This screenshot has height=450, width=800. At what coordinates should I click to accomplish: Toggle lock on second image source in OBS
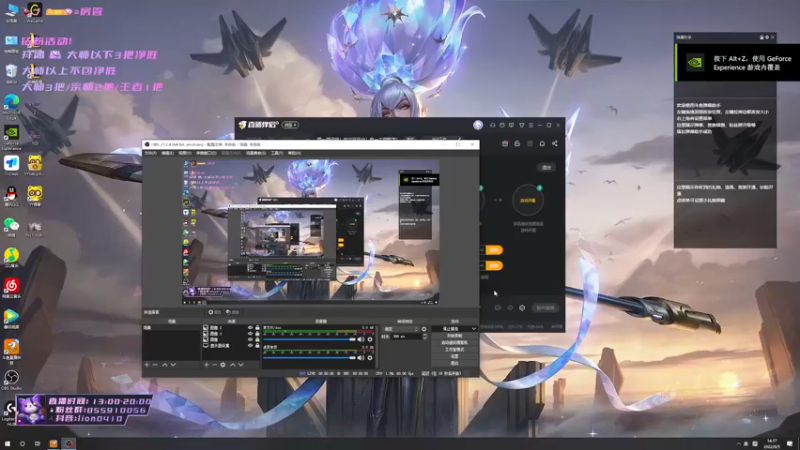point(257,334)
